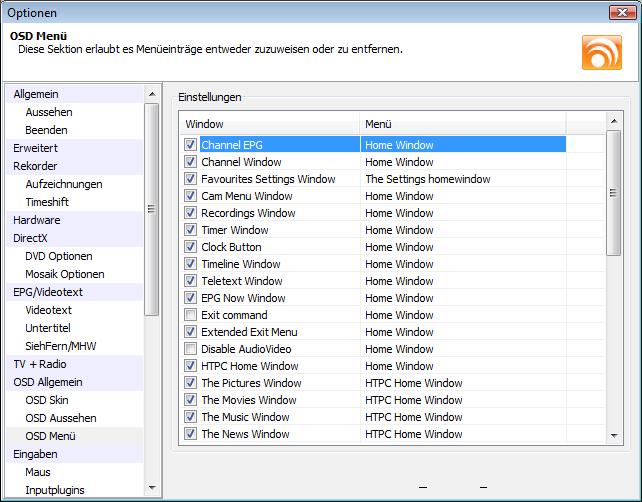Untick the Teletext Window checkbox

(190, 281)
